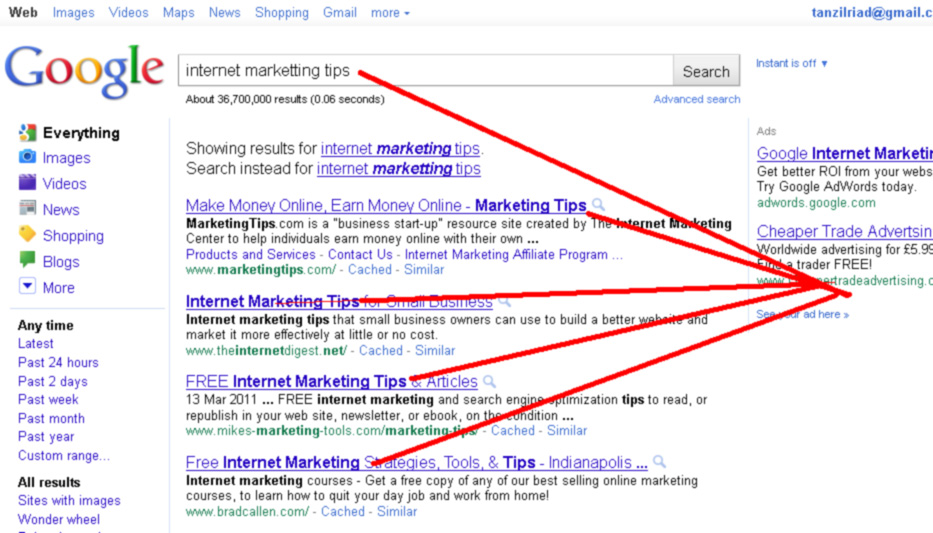
Task: Expand 'More' search types in sidebar
Action: coord(58,288)
